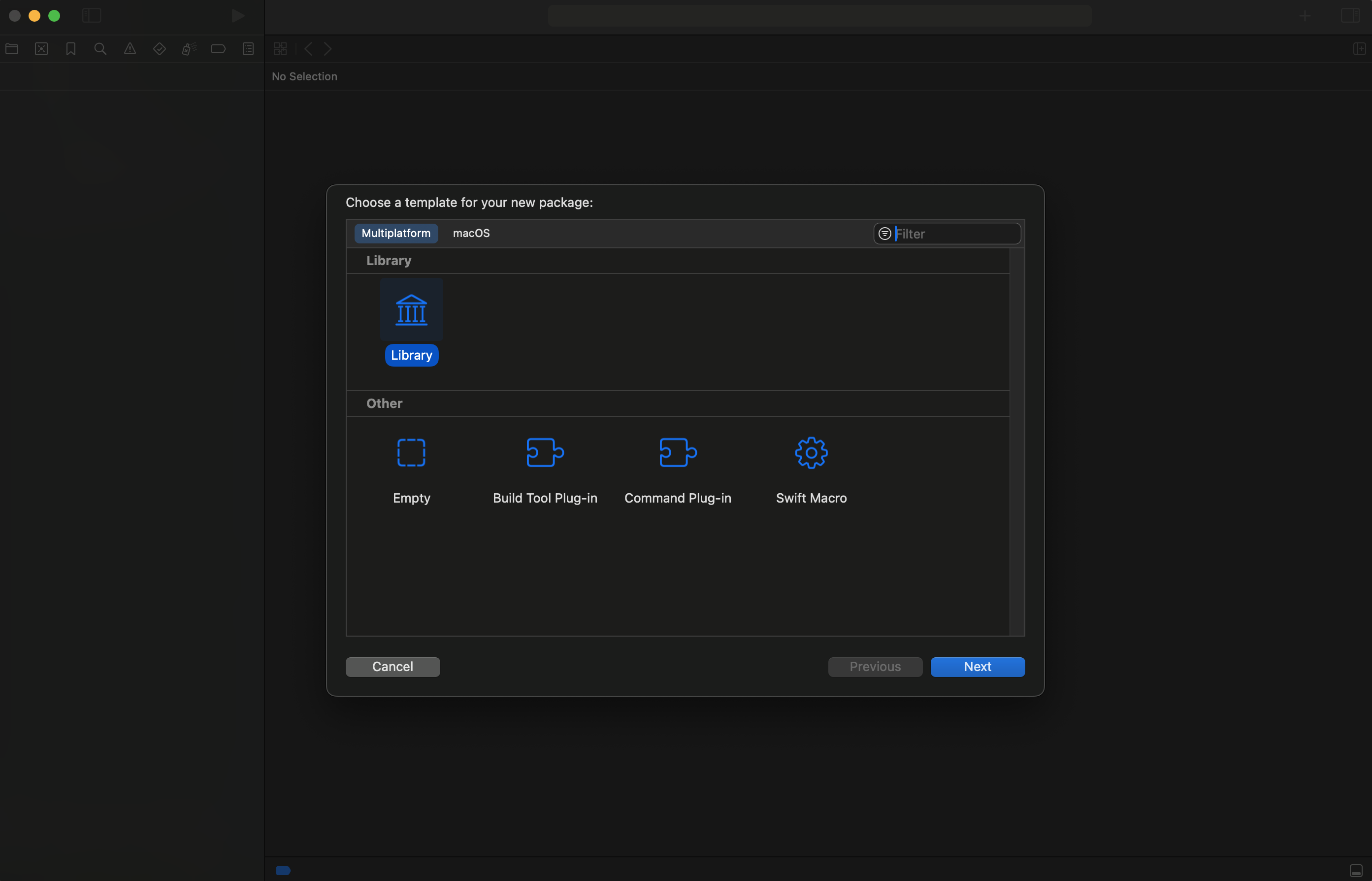Open the Bookmark navigator
Screen dimensions: 1372x881
pyautogui.click(x=71, y=49)
